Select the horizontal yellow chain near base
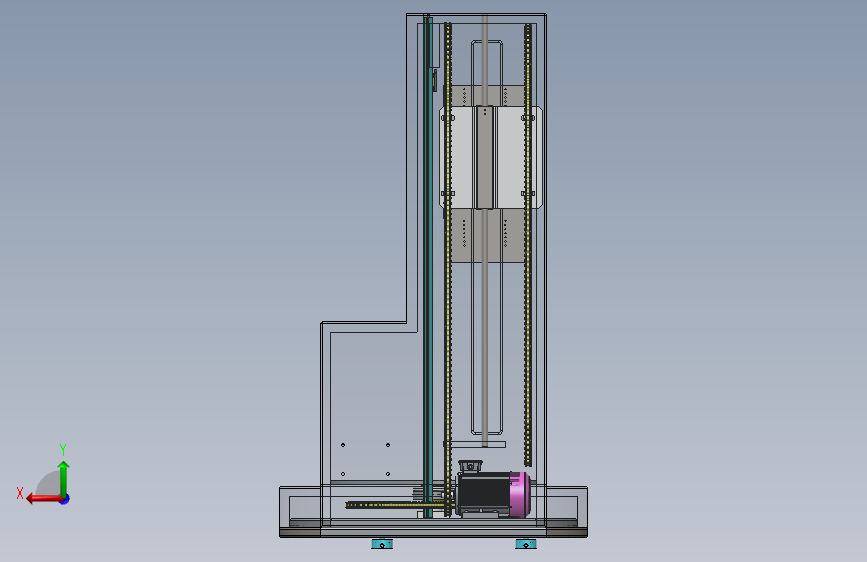Viewport: 867px width, 562px height. click(395, 504)
